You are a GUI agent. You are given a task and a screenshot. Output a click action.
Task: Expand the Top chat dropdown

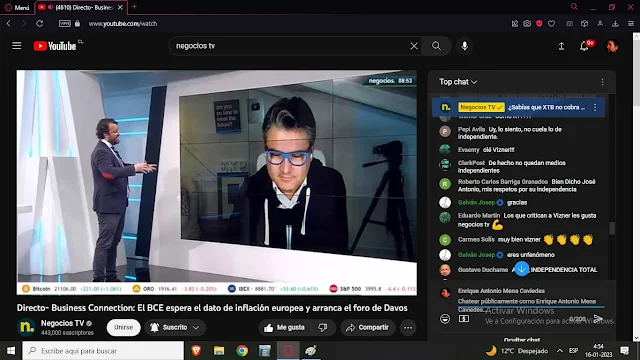[458, 82]
